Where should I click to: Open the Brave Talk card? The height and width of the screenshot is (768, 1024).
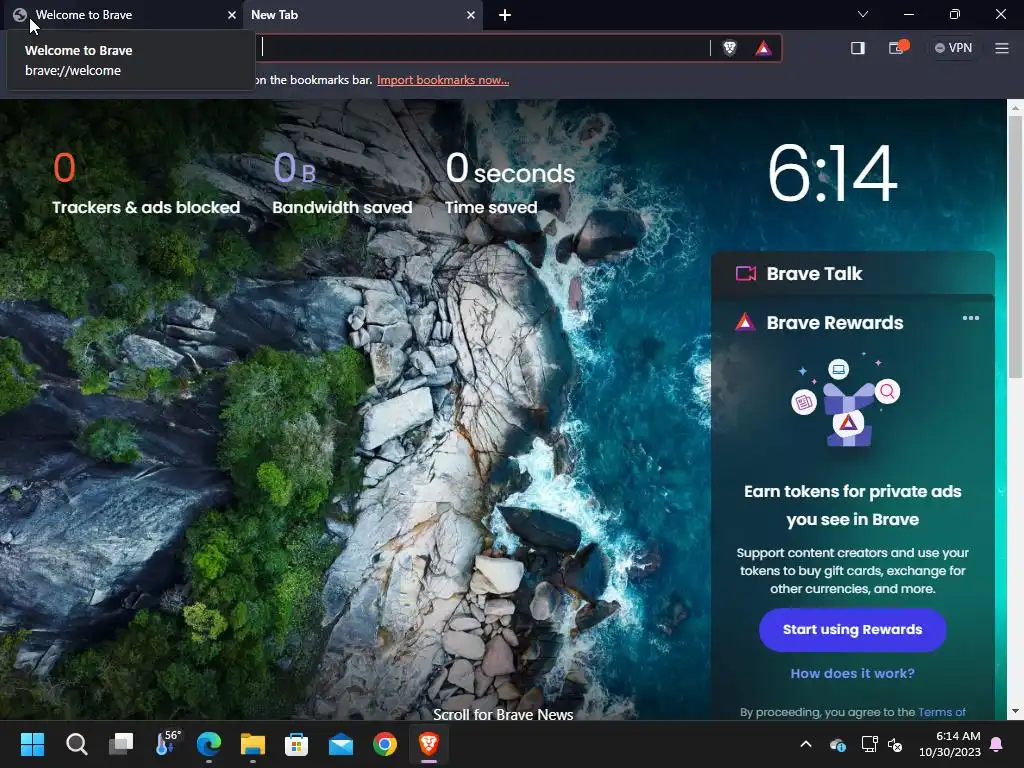(x=852, y=273)
